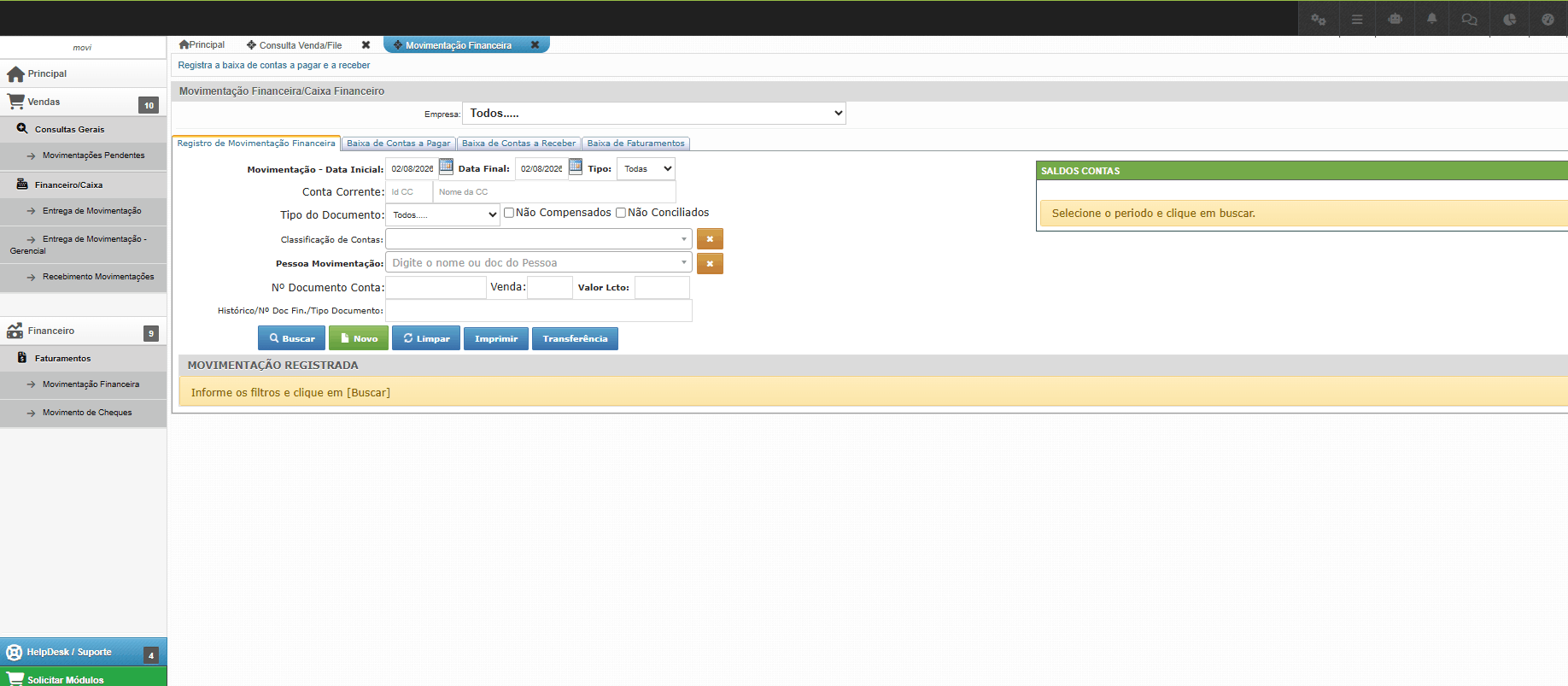
Task: Focus the Nome da CC field
Action: (x=554, y=192)
